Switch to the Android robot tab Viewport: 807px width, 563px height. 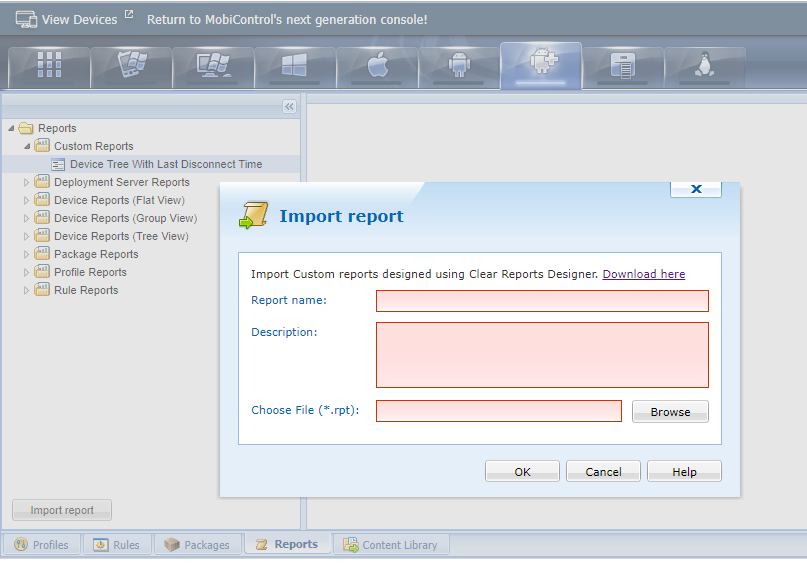[459, 66]
